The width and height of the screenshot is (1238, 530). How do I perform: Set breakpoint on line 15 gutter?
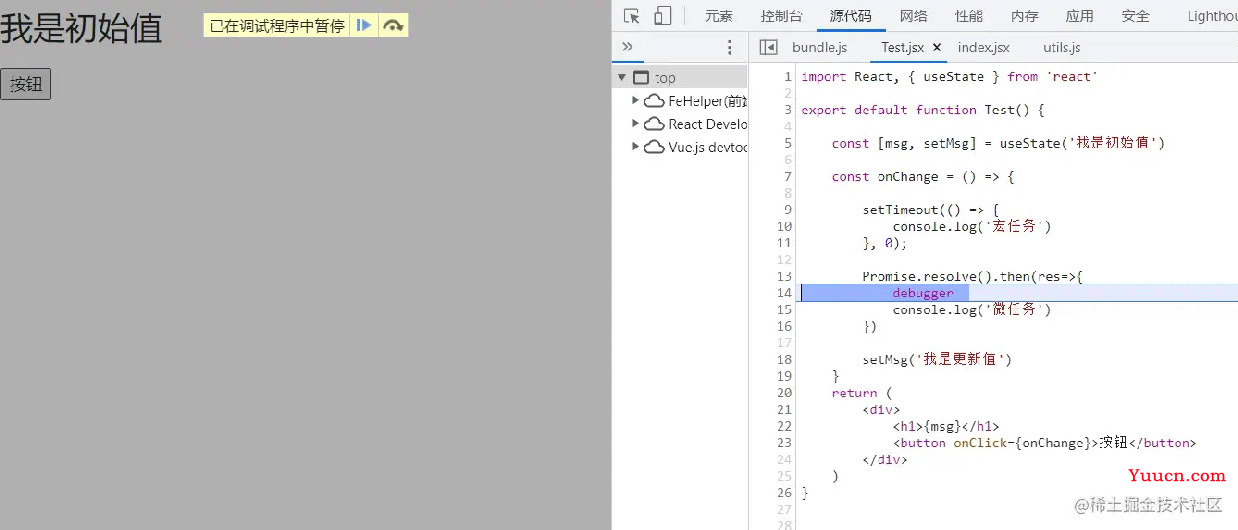784,309
